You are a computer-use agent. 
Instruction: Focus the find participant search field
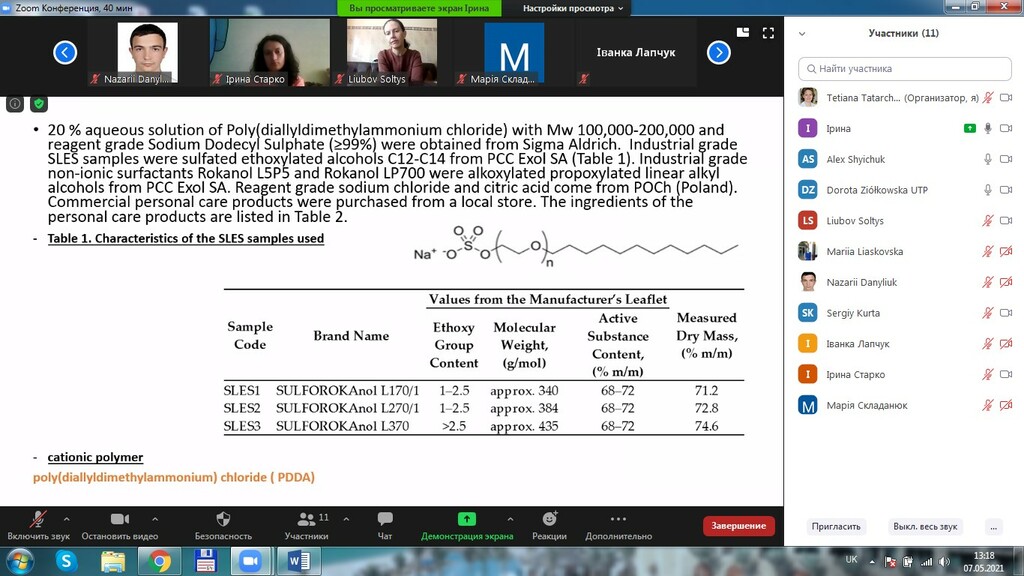(x=904, y=69)
